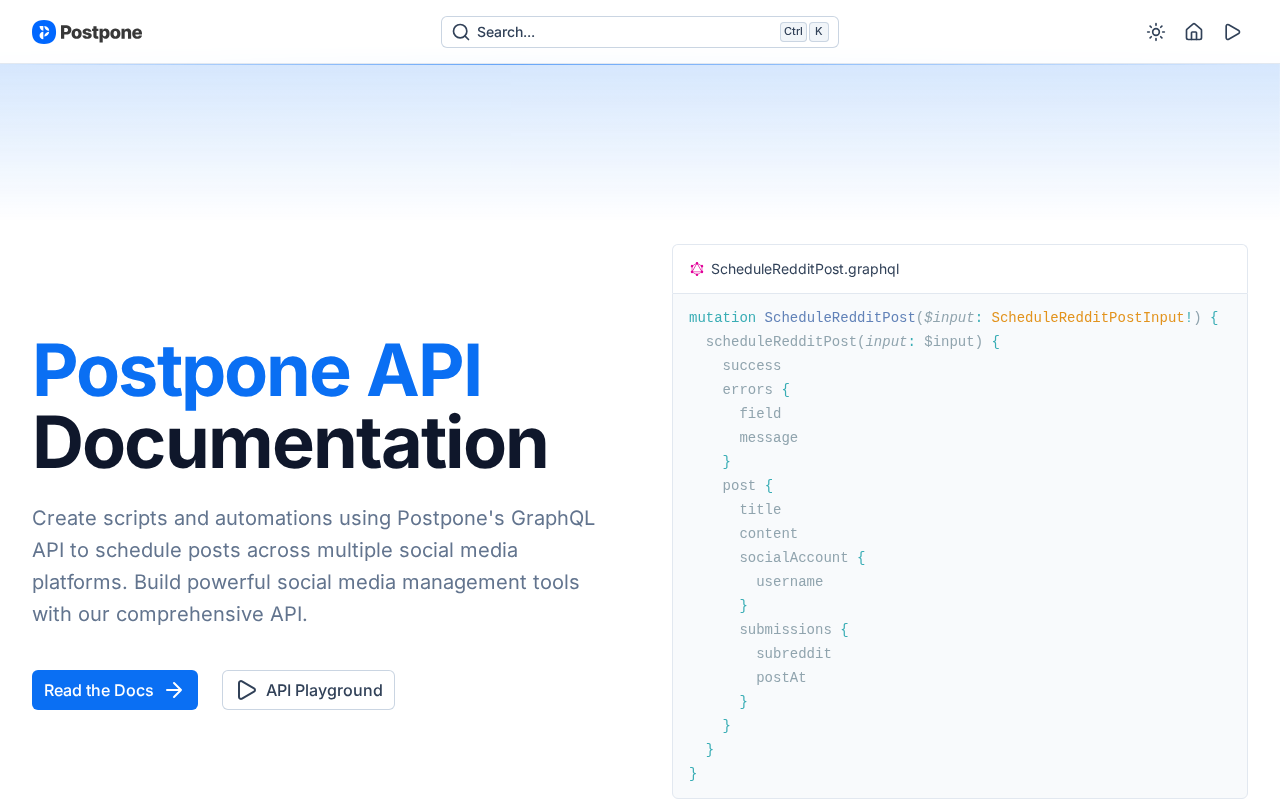Click the Ctrl K shortcut badge
Image resolution: width=1280 pixels, height=800 pixels.
(x=804, y=32)
